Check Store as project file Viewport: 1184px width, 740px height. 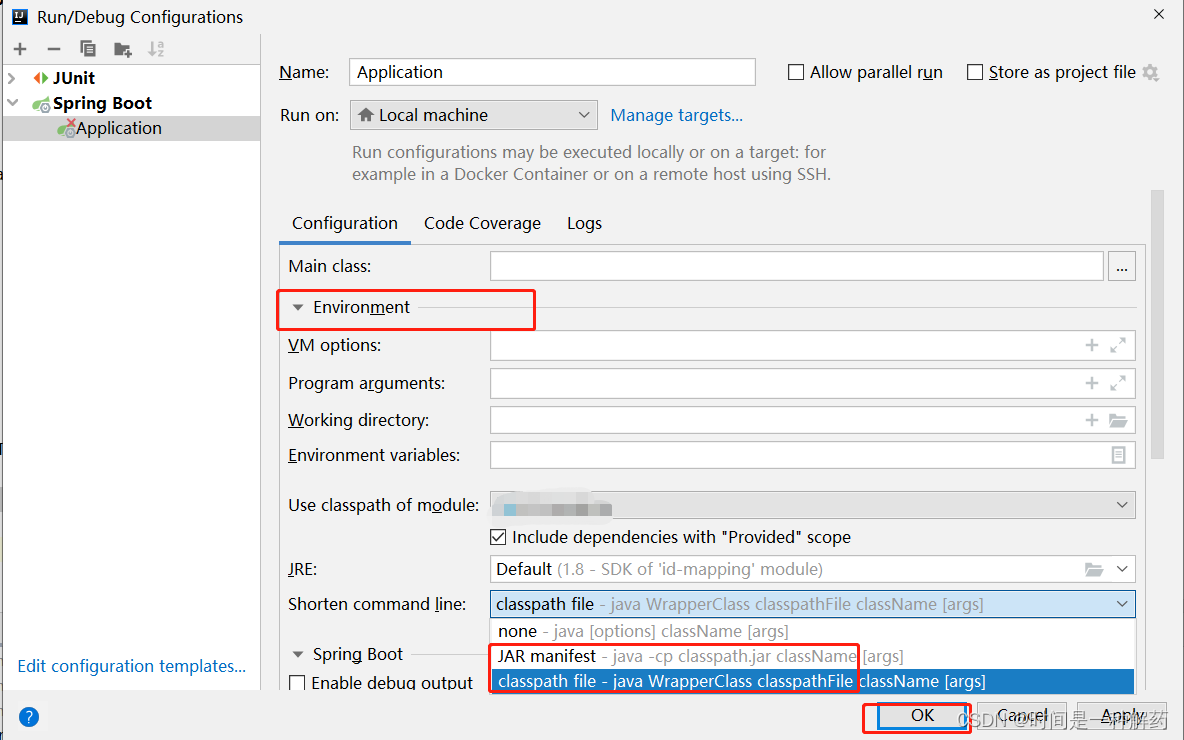tap(975, 72)
